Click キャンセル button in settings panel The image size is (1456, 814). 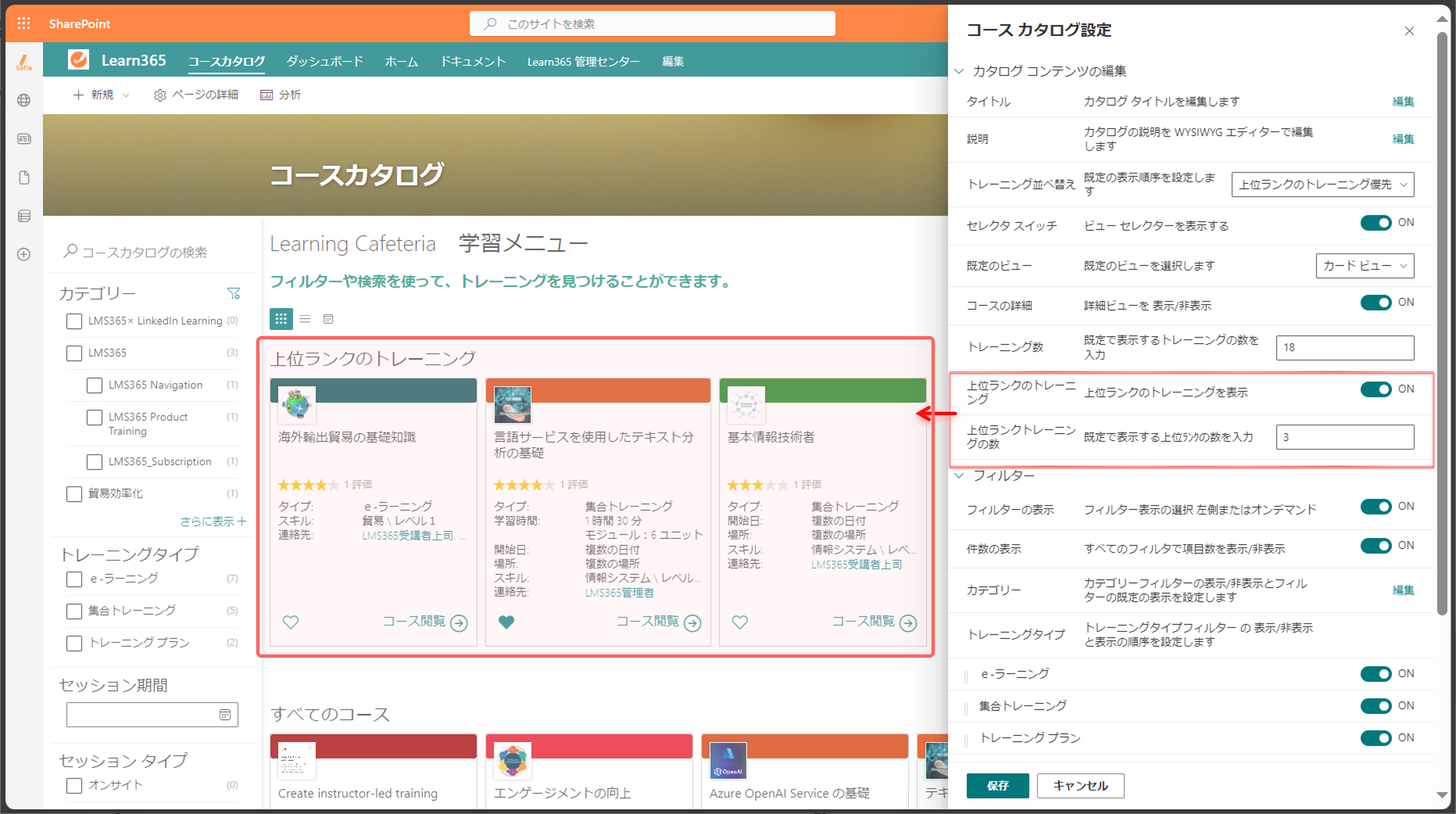[x=1080, y=786]
